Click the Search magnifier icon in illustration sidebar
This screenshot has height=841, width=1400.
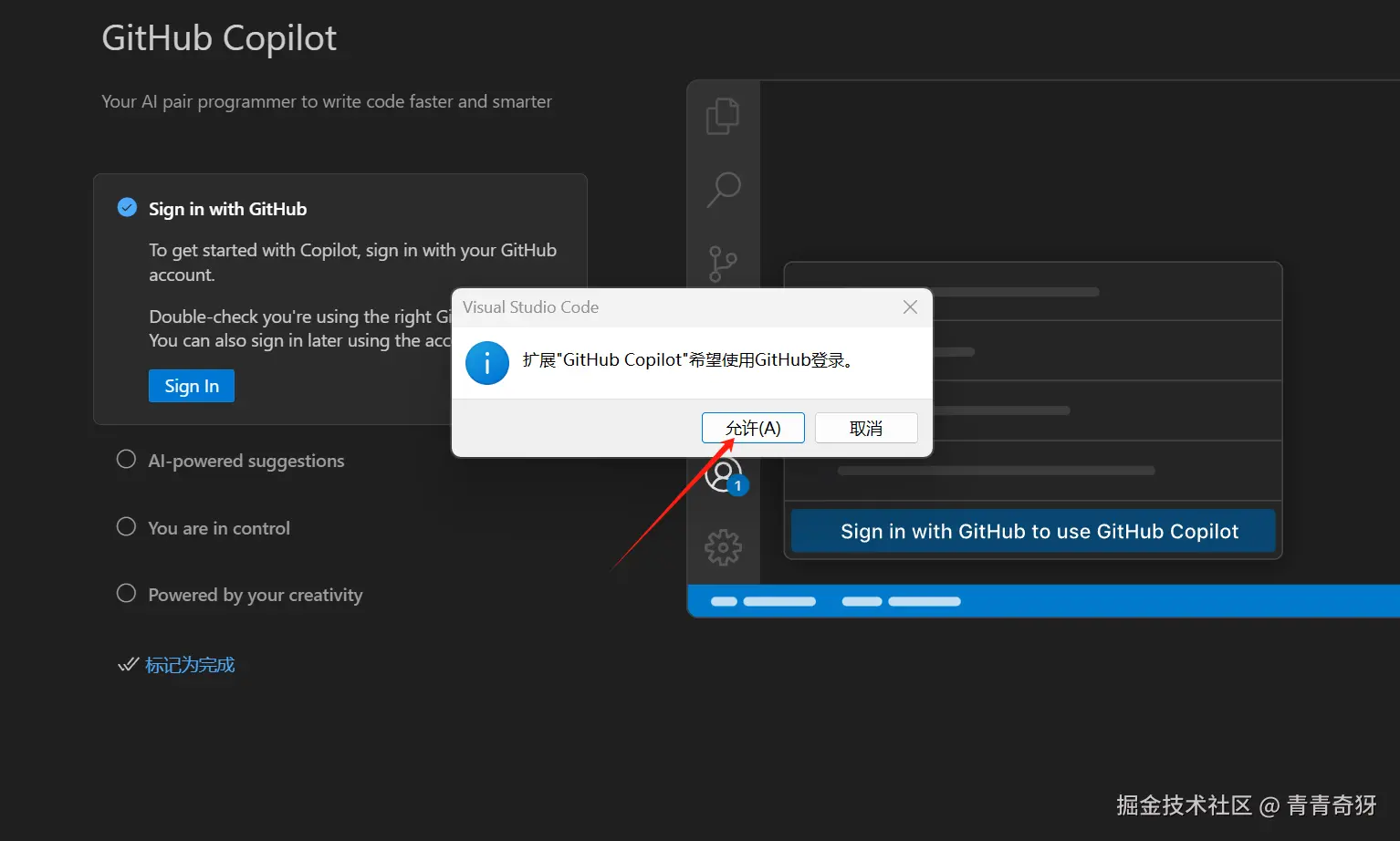[724, 190]
